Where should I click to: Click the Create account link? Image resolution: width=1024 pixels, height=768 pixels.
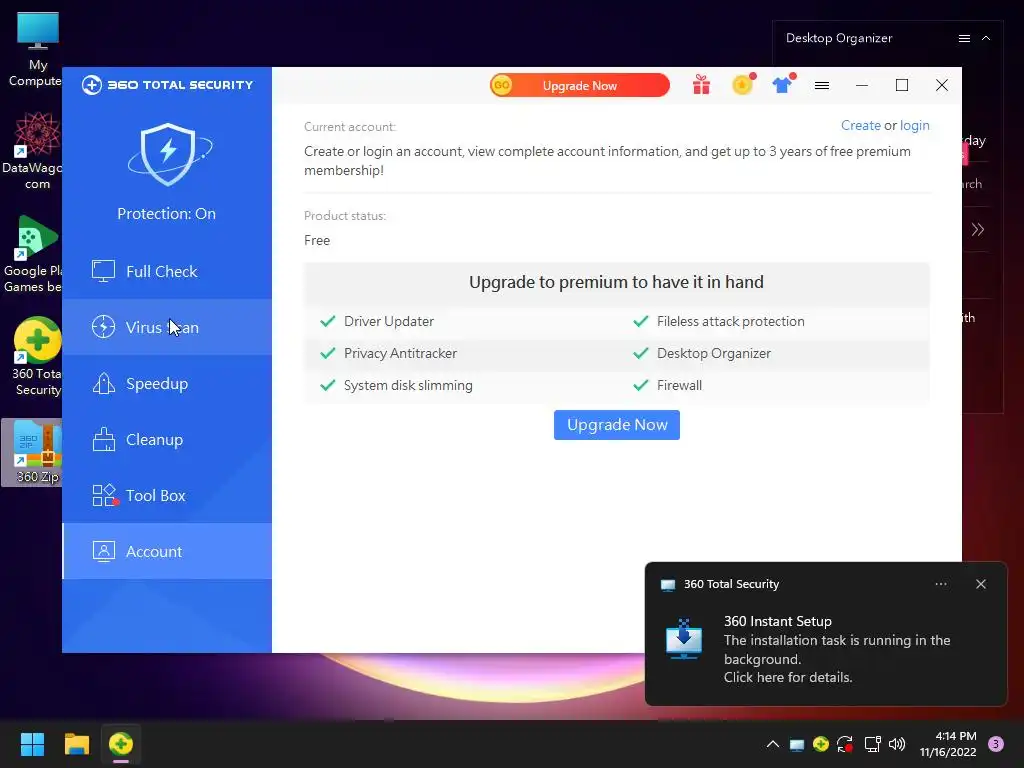coord(860,125)
